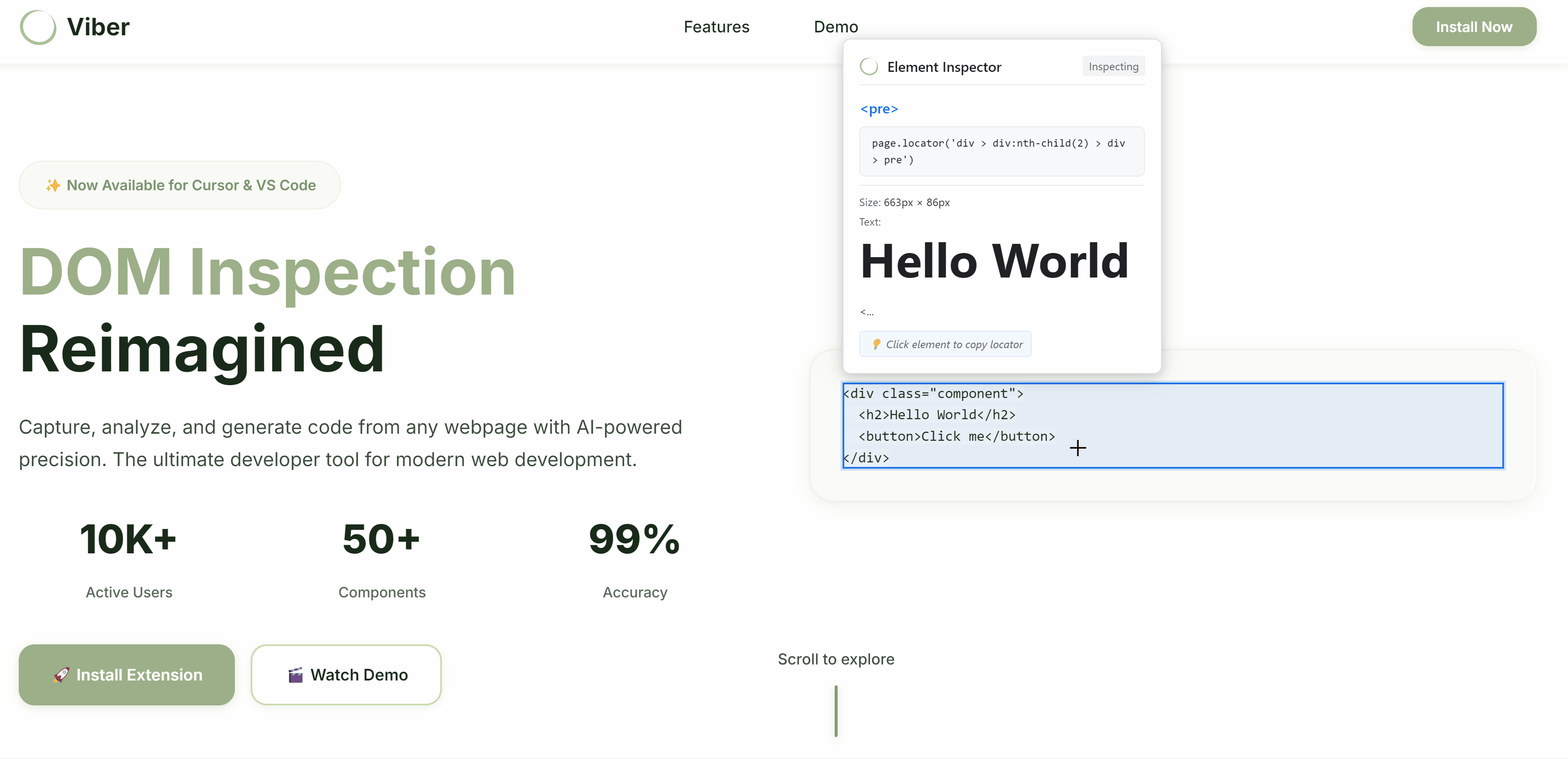The width and height of the screenshot is (1568, 759).
Task: Click the <pre> tag label
Action: (879, 109)
